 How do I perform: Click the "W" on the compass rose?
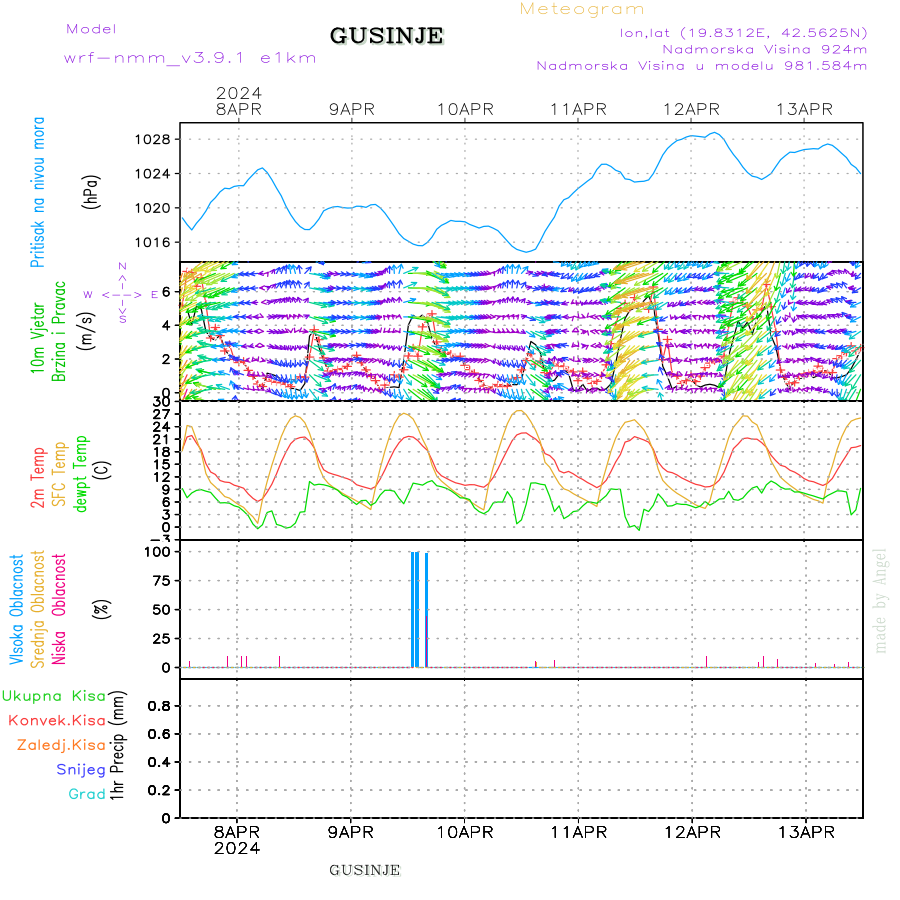click(x=88, y=294)
